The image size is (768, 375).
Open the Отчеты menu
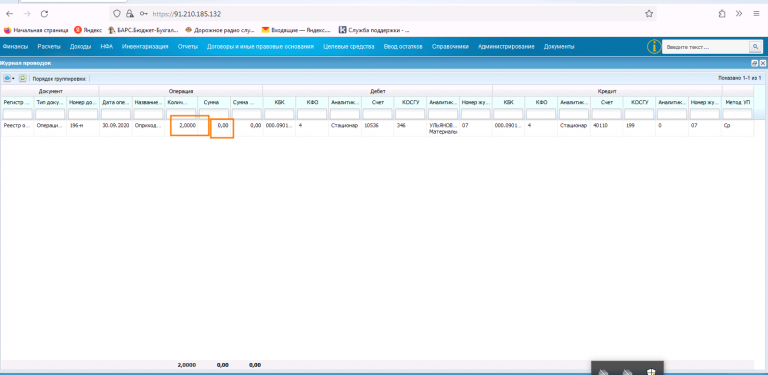coord(188,47)
